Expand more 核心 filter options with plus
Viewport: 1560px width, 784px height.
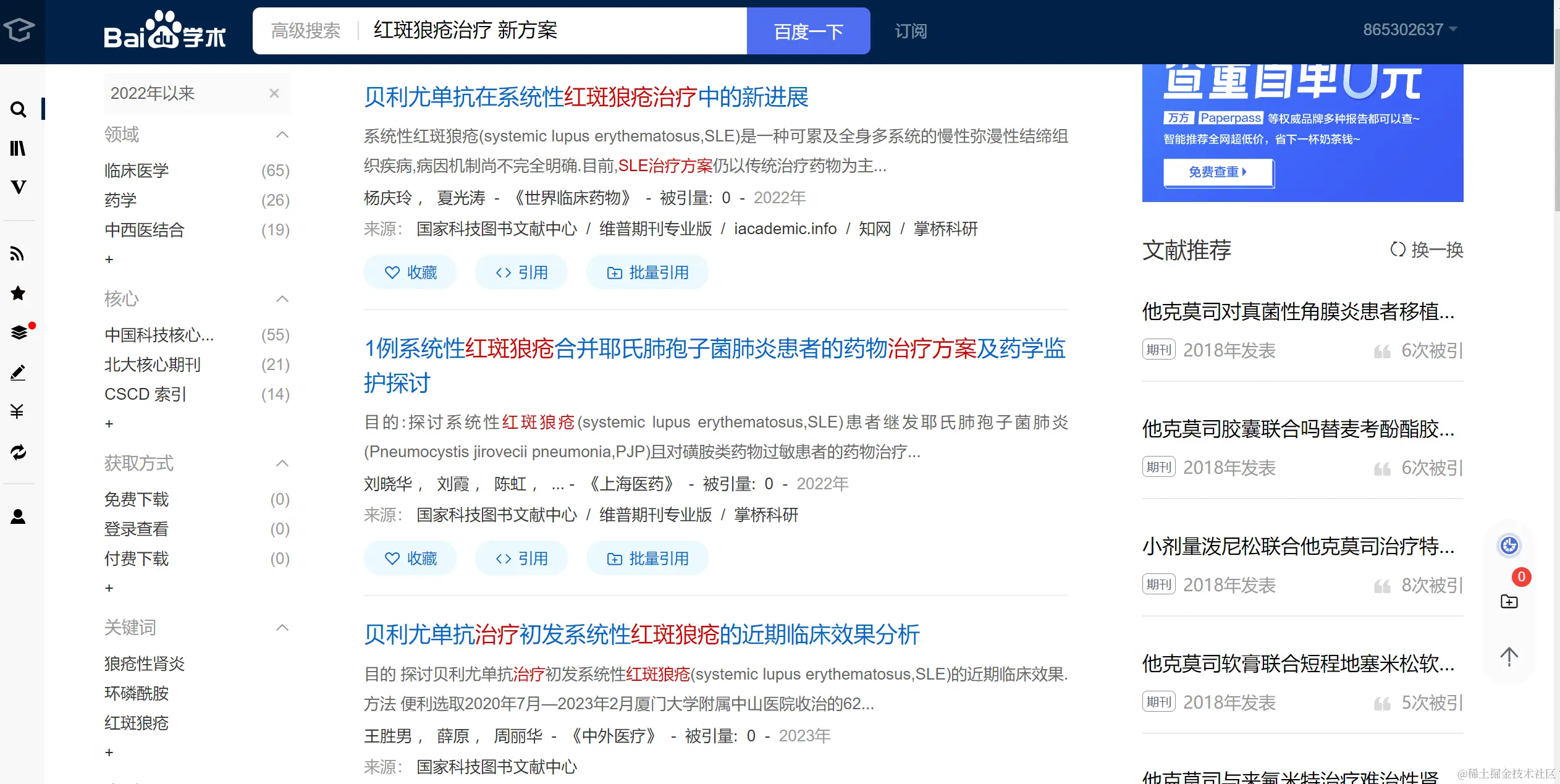click(x=109, y=424)
